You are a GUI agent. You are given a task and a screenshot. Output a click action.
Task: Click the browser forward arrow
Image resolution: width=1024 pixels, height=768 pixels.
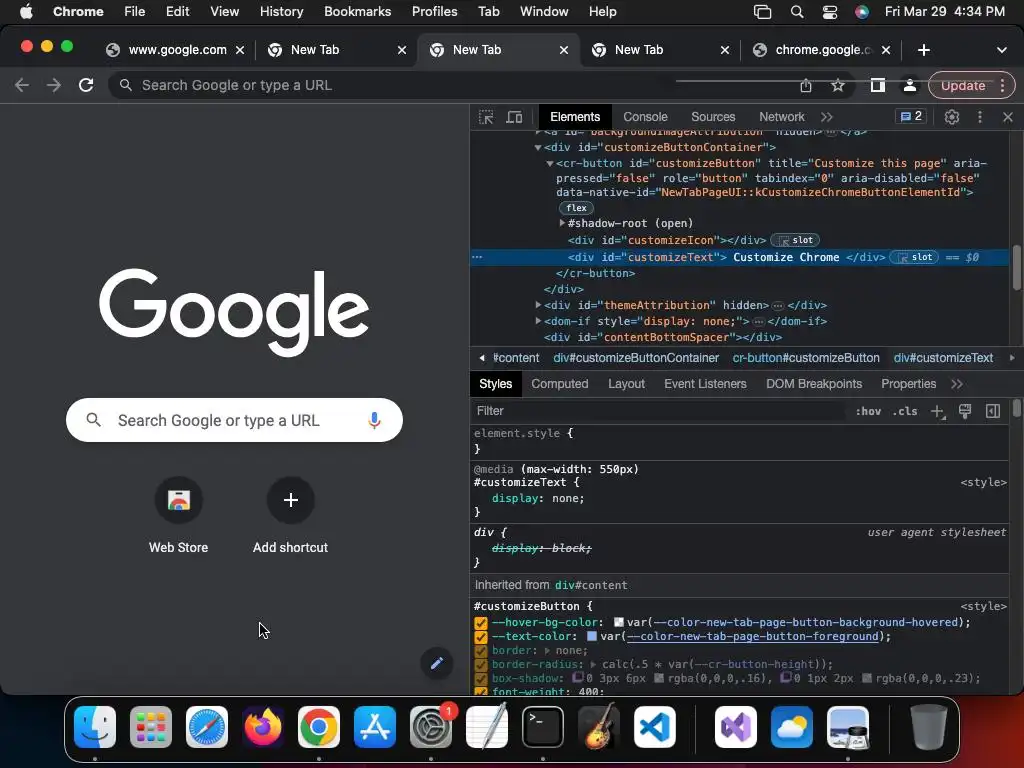click(x=54, y=85)
